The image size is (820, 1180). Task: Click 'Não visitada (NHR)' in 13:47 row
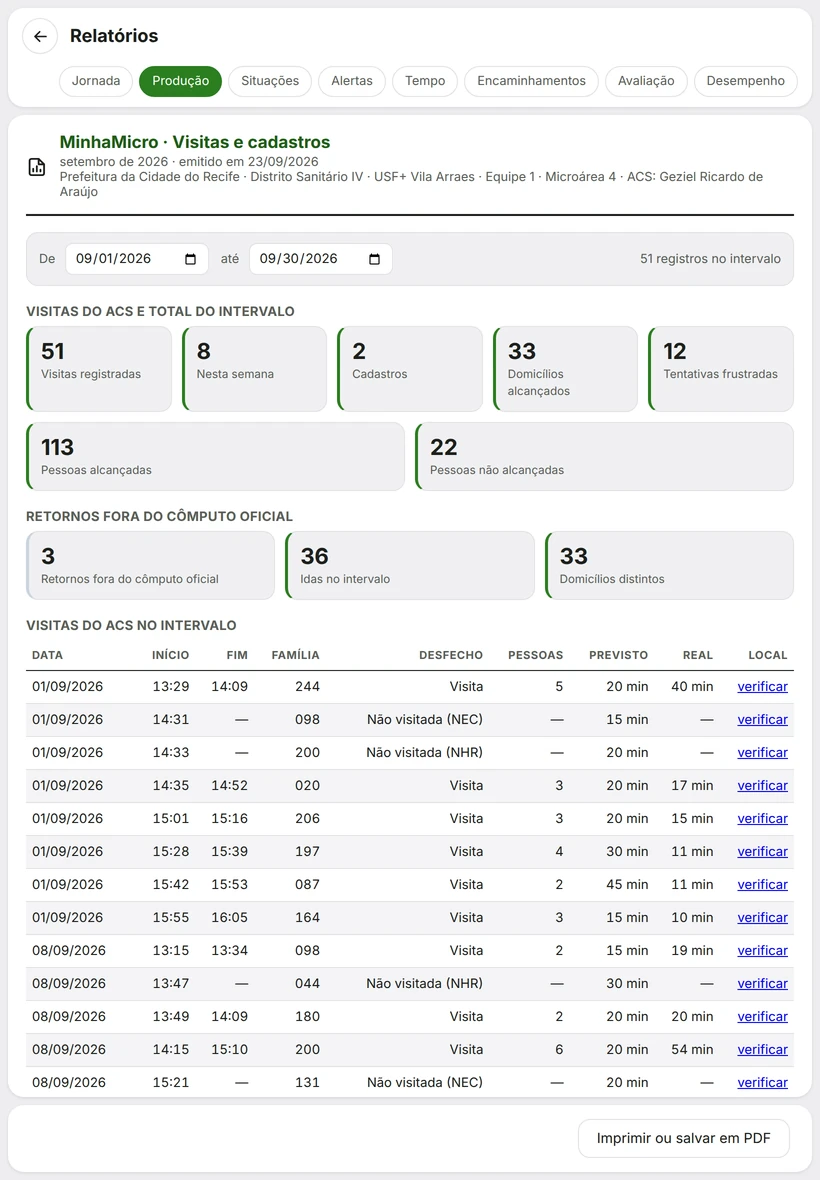pos(424,984)
